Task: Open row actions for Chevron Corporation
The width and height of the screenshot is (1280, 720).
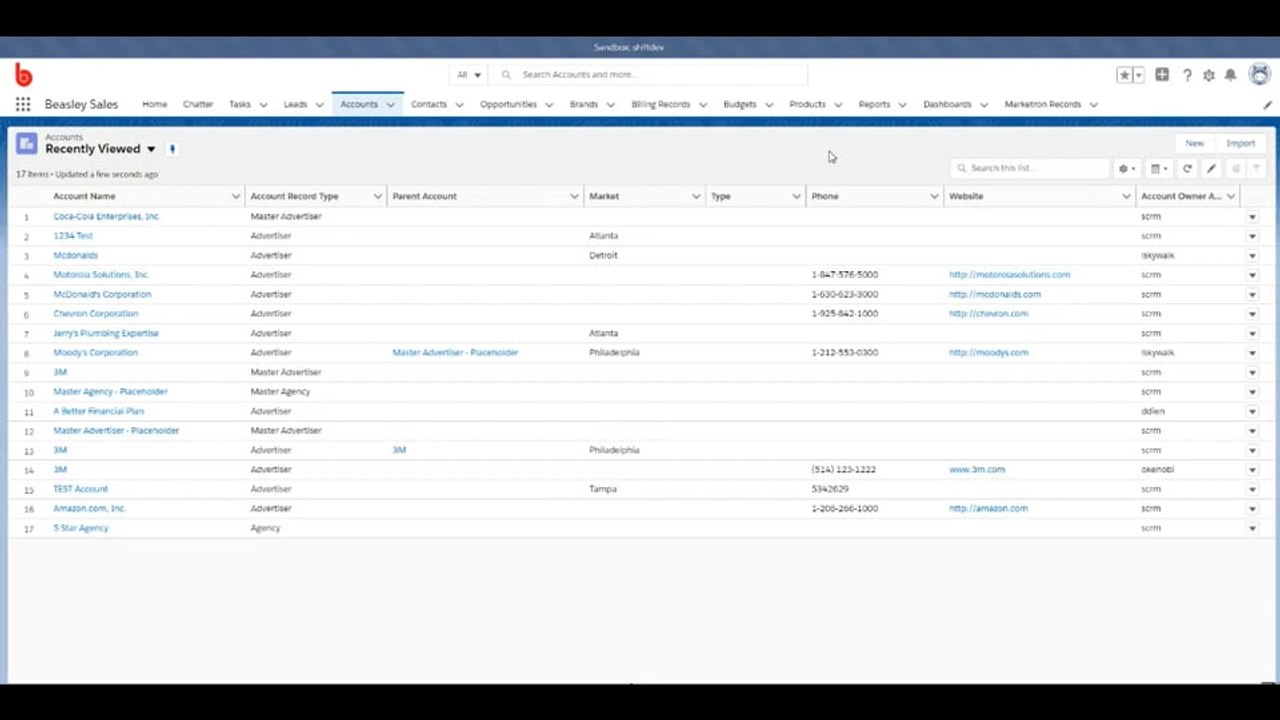Action: point(1252,314)
